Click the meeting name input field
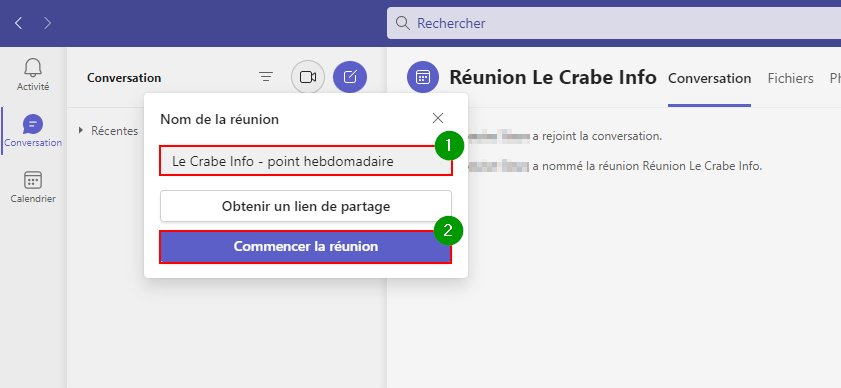This screenshot has width=841, height=388. 306,160
